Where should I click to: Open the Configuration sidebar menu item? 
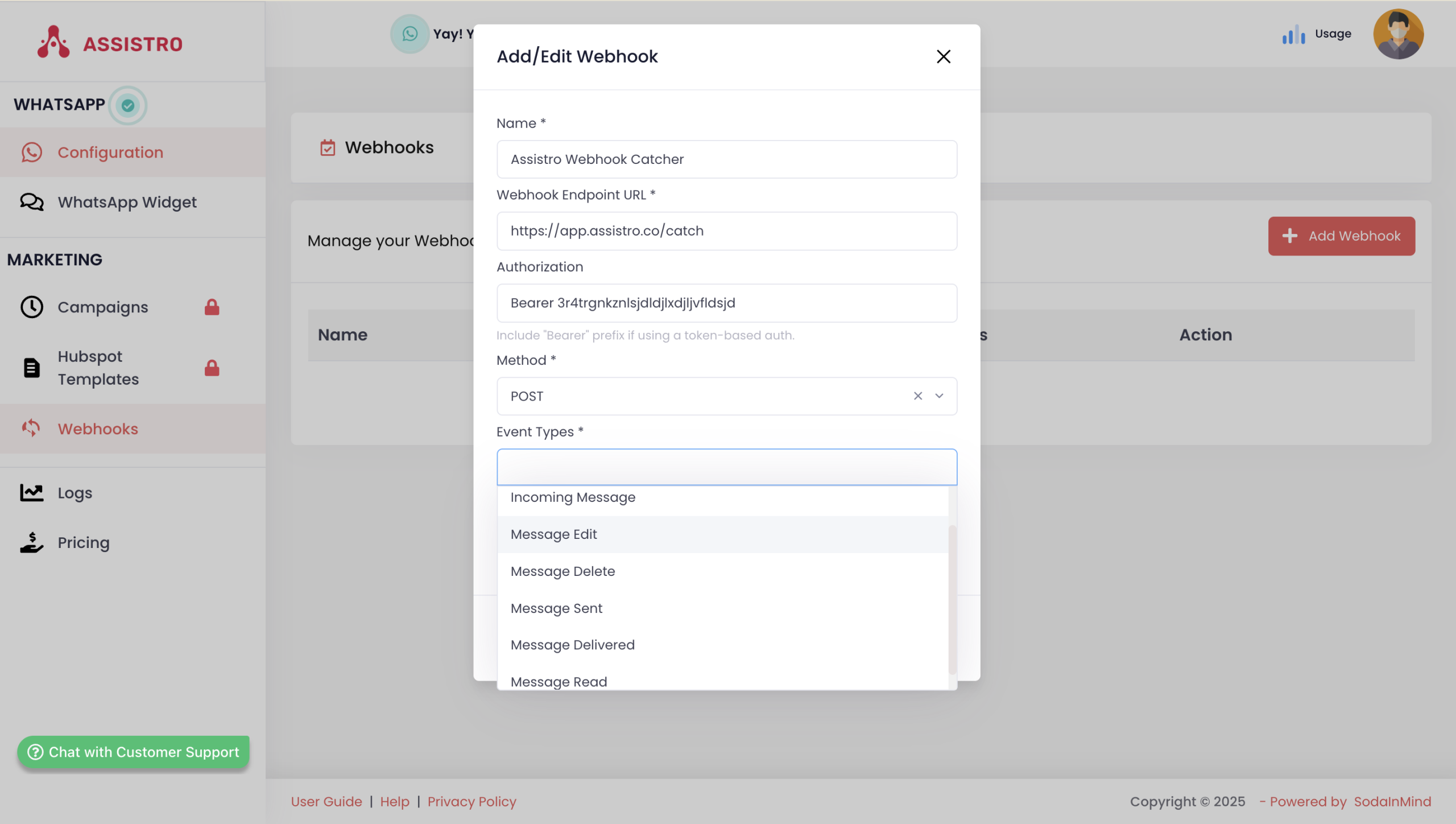[110, 153]
